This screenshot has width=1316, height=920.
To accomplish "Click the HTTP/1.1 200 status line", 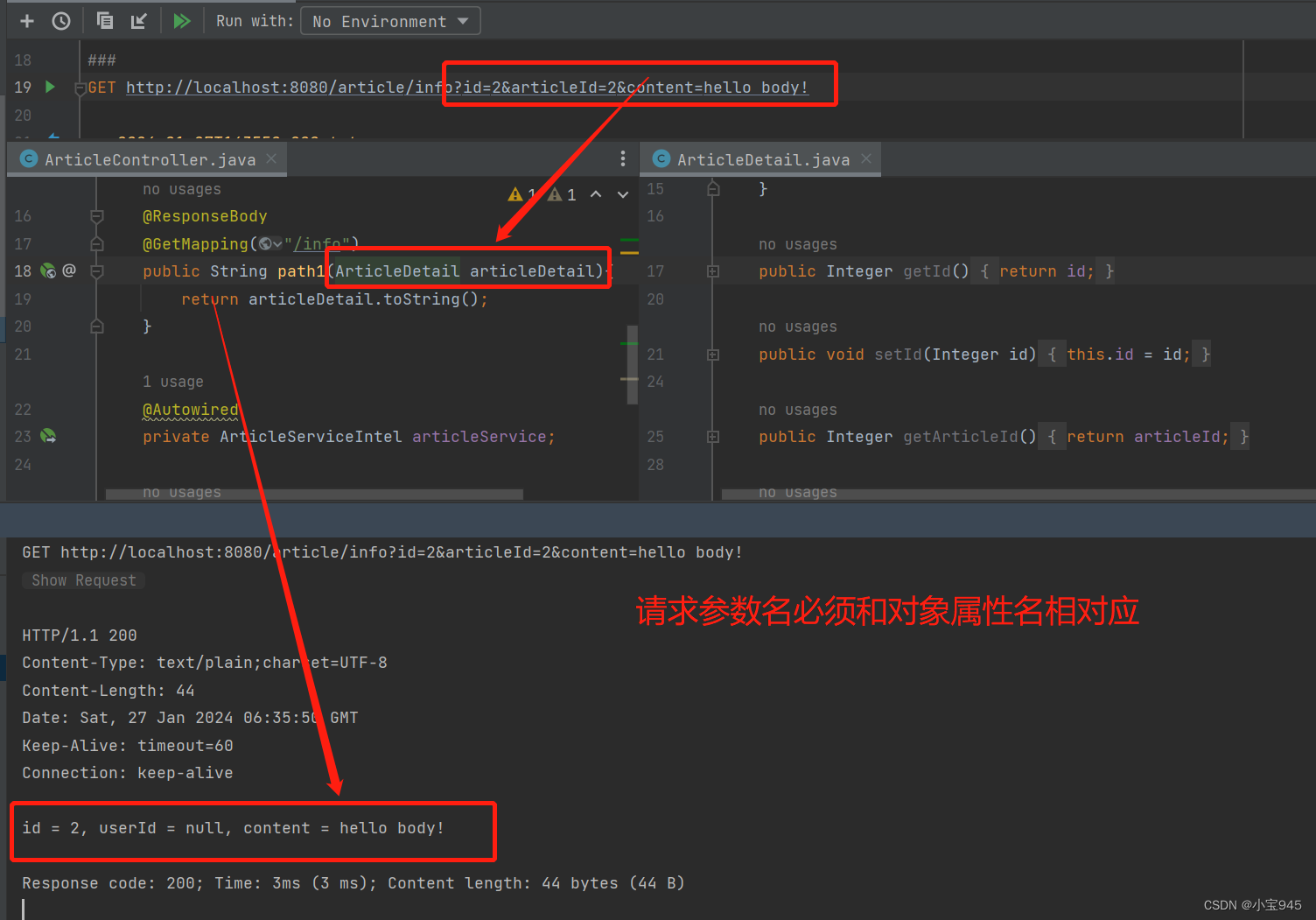I will pyautogui.click(x=80, y=636).
